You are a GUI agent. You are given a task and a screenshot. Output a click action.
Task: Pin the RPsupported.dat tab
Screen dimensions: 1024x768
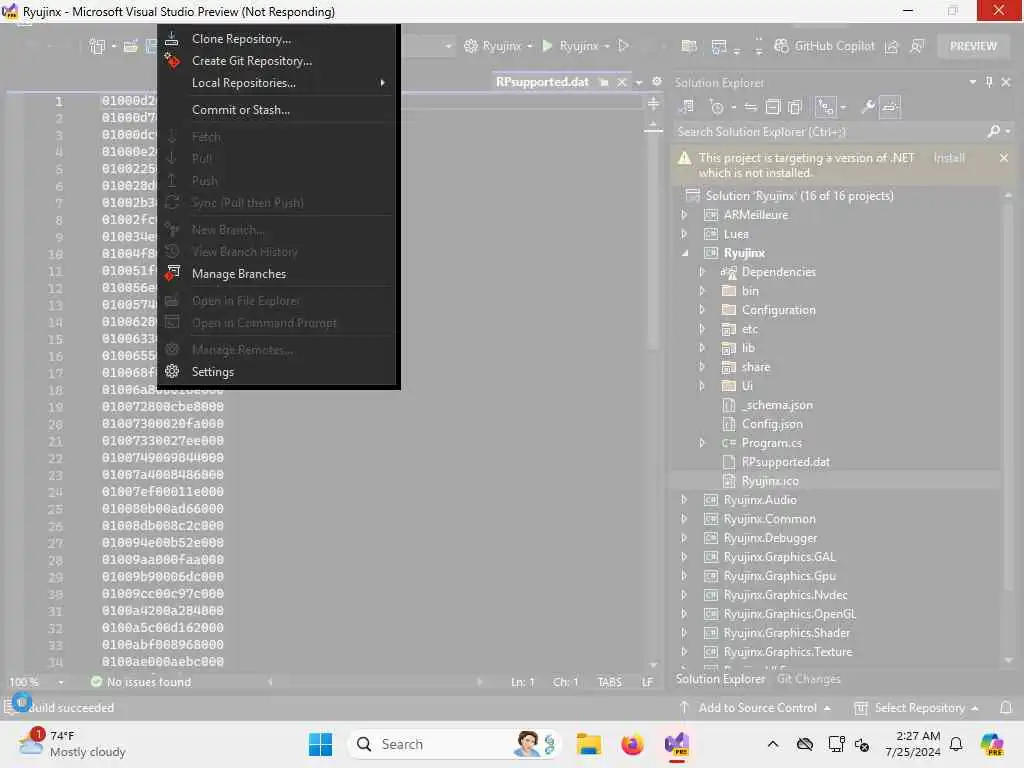(x=604, y=82)
